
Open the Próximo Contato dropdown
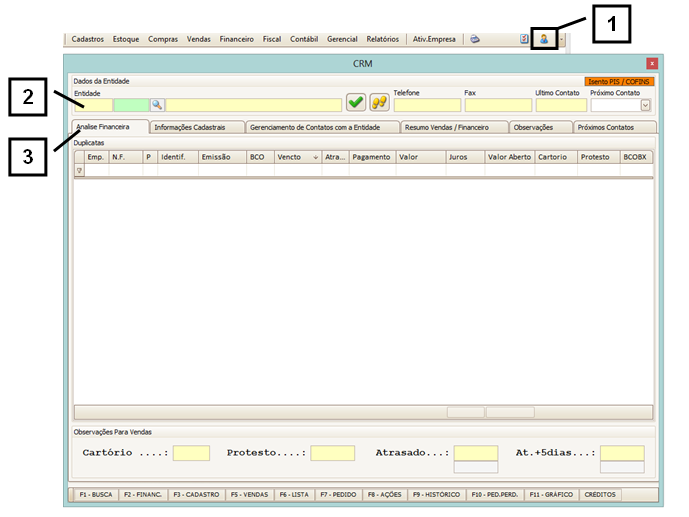645,104
